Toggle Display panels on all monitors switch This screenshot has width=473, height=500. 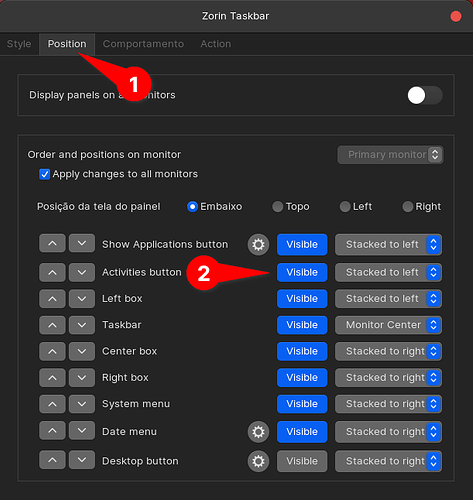425,96
